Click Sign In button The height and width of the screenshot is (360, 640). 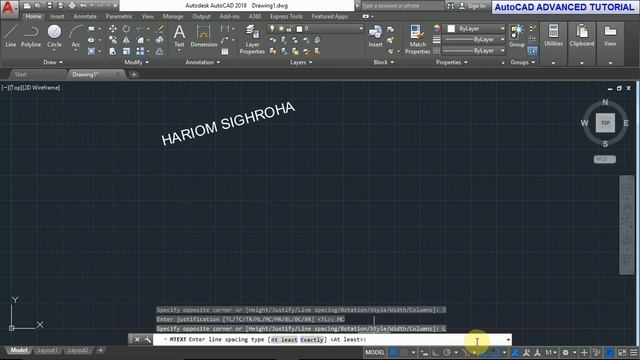473,6
